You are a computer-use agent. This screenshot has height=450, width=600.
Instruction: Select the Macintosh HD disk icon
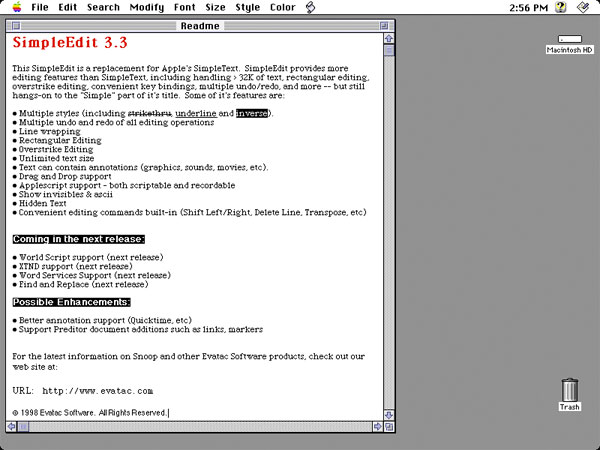[x=569, y=43]
